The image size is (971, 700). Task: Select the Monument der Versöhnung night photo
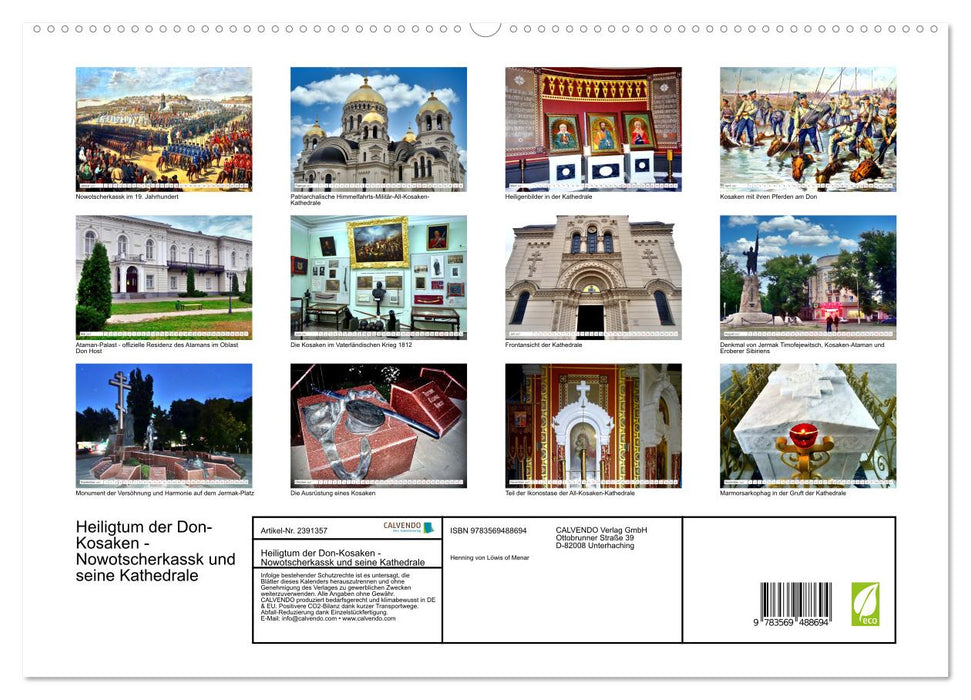tap(164, 426)
